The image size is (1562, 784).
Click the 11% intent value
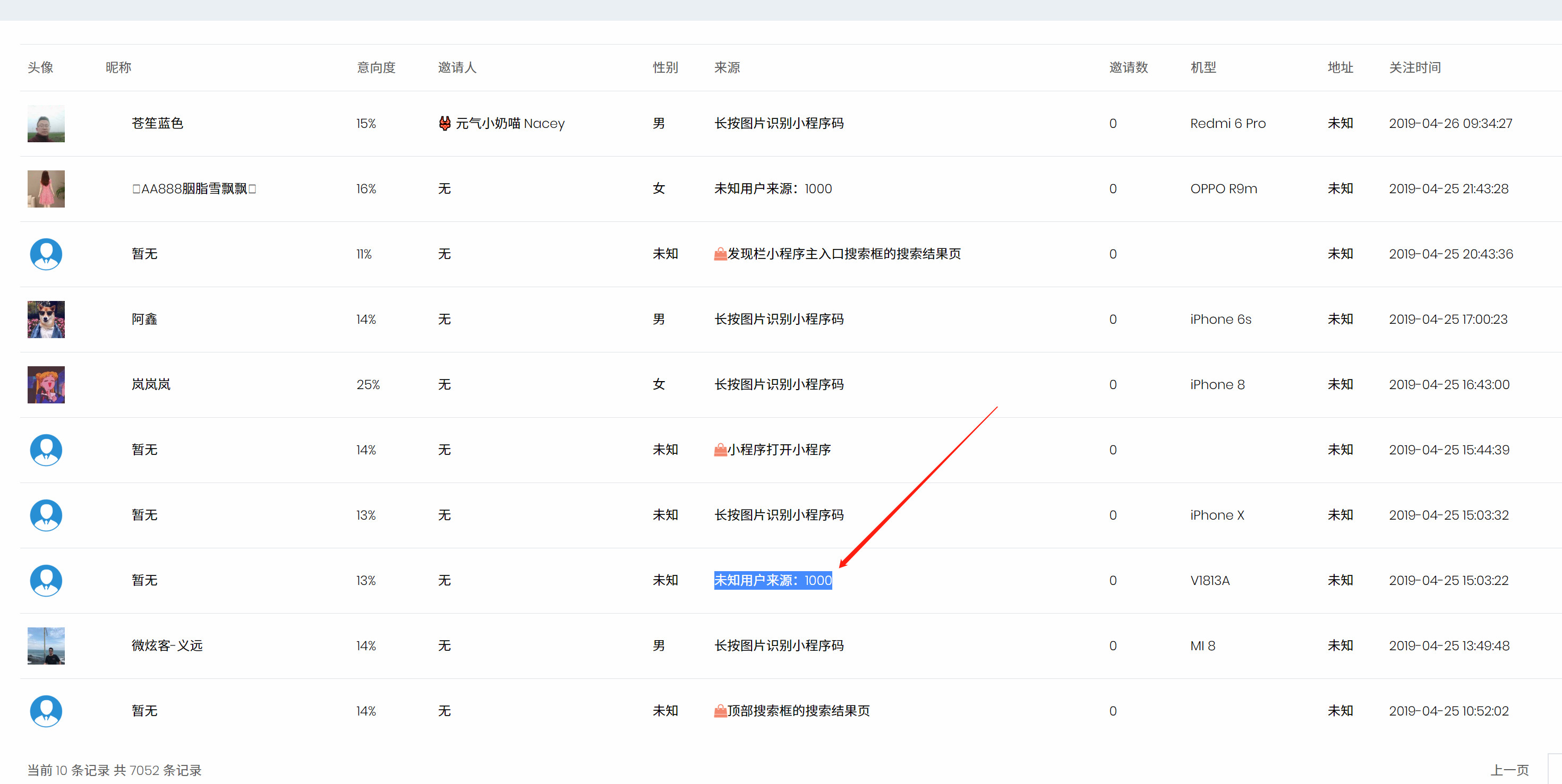364,254
